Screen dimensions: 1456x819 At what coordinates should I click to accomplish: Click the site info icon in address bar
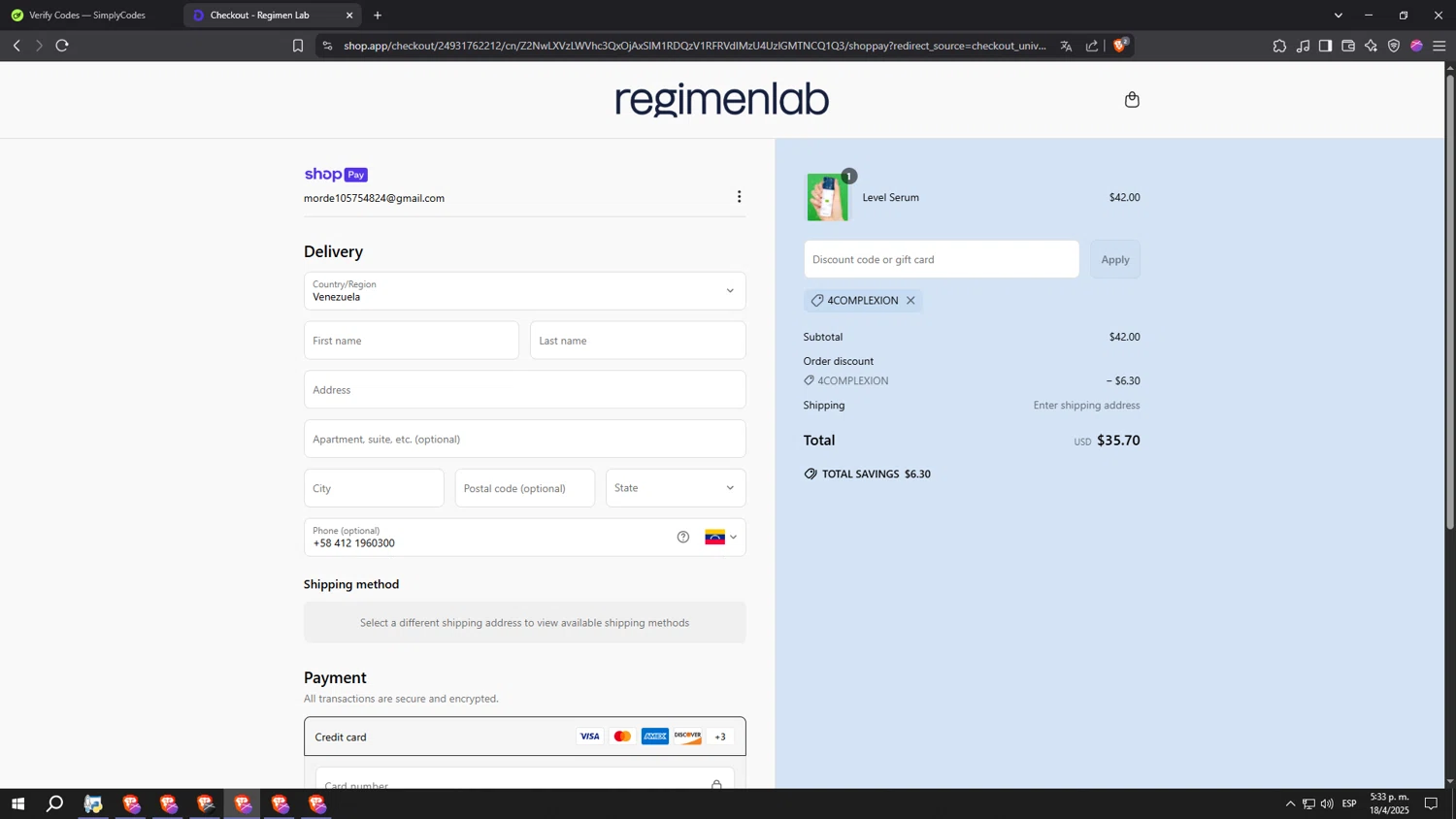[x=327, y=46]
